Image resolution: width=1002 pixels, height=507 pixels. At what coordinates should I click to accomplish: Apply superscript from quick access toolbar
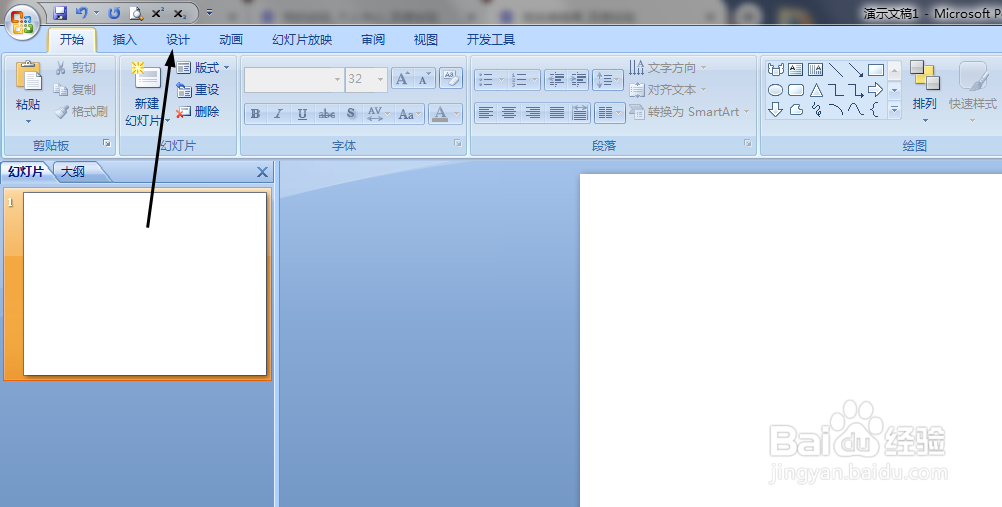coord(158,13)
